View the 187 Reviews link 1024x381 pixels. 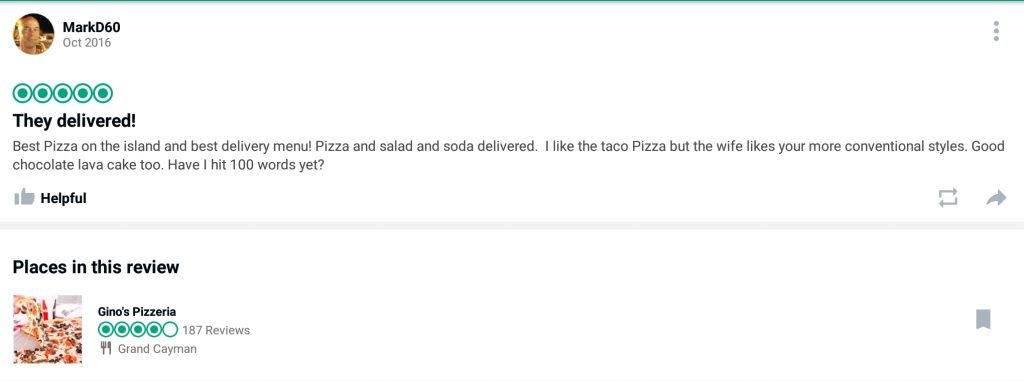coord(216,330)
